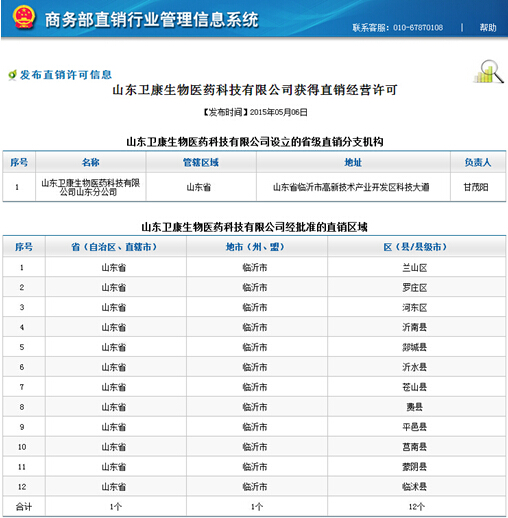508x518 pixels.
Task: Click the 经批准的直销区域 table title
Action: click(255, 227)
